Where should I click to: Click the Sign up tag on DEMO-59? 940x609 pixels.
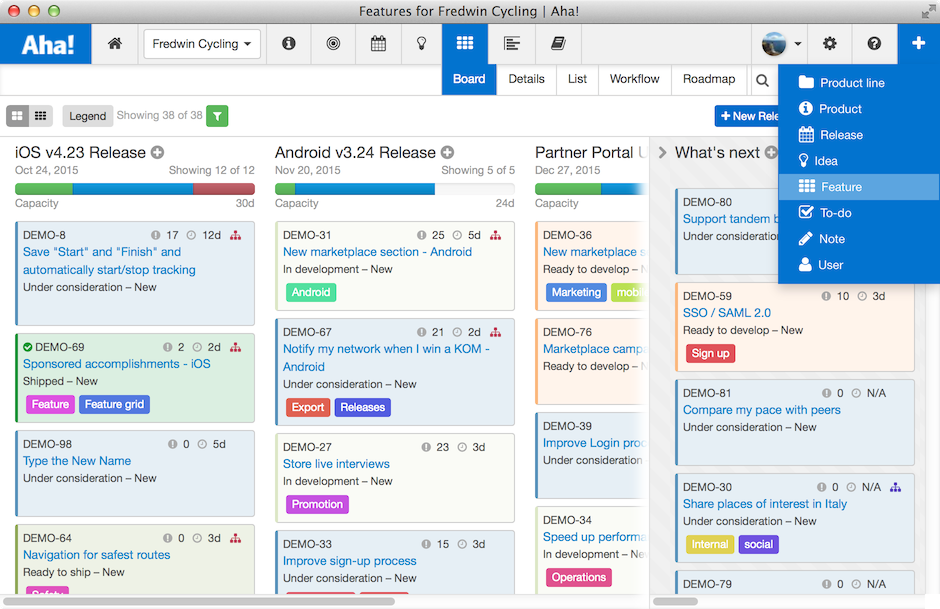pos(710,353)
